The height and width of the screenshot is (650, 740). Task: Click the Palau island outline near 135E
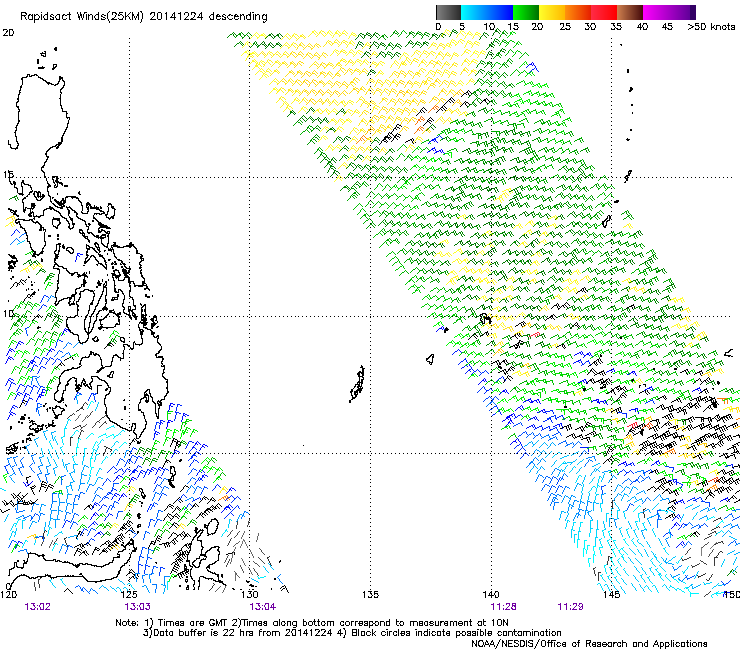(x=357, y=384)
